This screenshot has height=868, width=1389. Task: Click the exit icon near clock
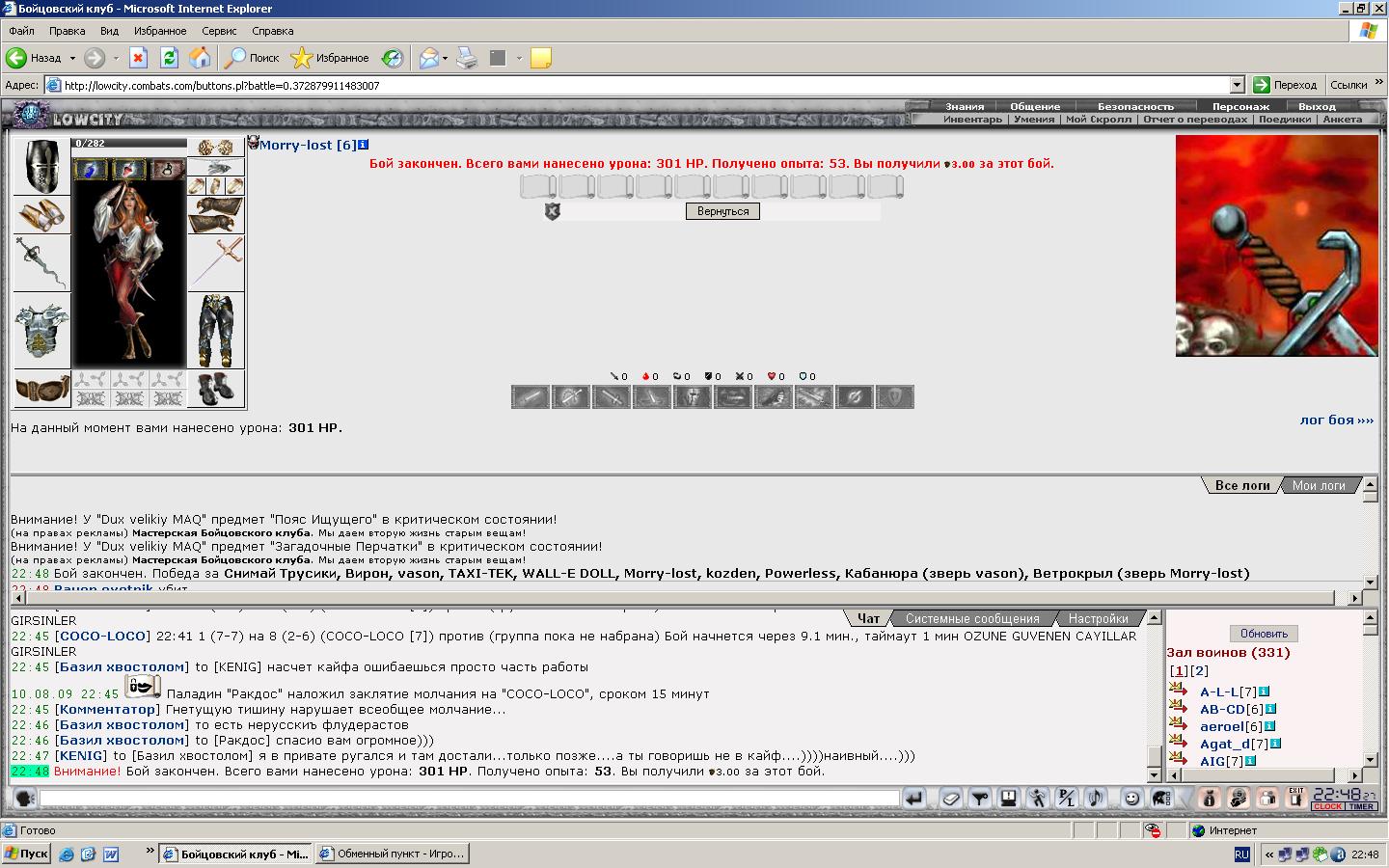coord(1296,798)
